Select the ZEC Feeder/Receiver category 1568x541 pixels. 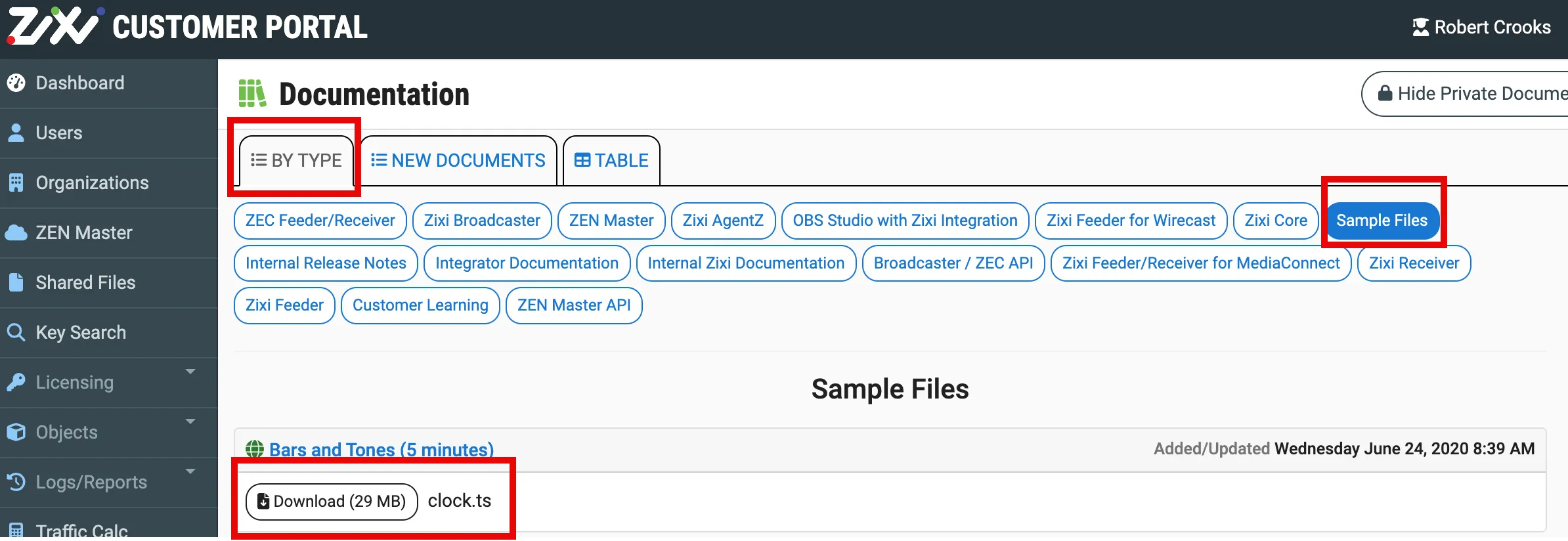320,221
